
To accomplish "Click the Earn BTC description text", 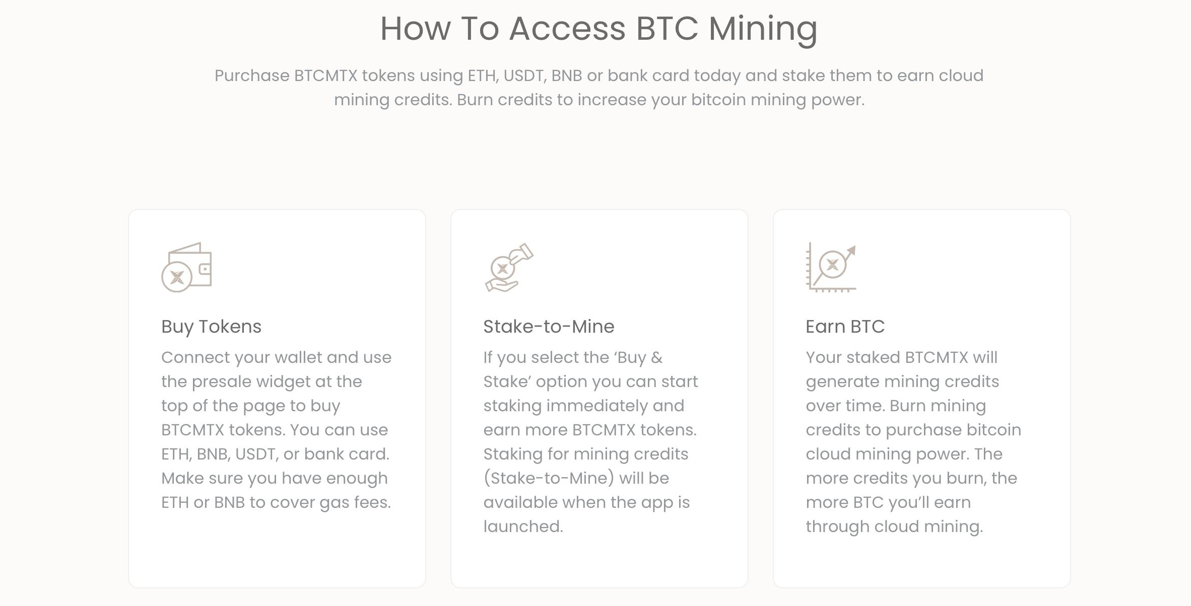I will [912, 442].
